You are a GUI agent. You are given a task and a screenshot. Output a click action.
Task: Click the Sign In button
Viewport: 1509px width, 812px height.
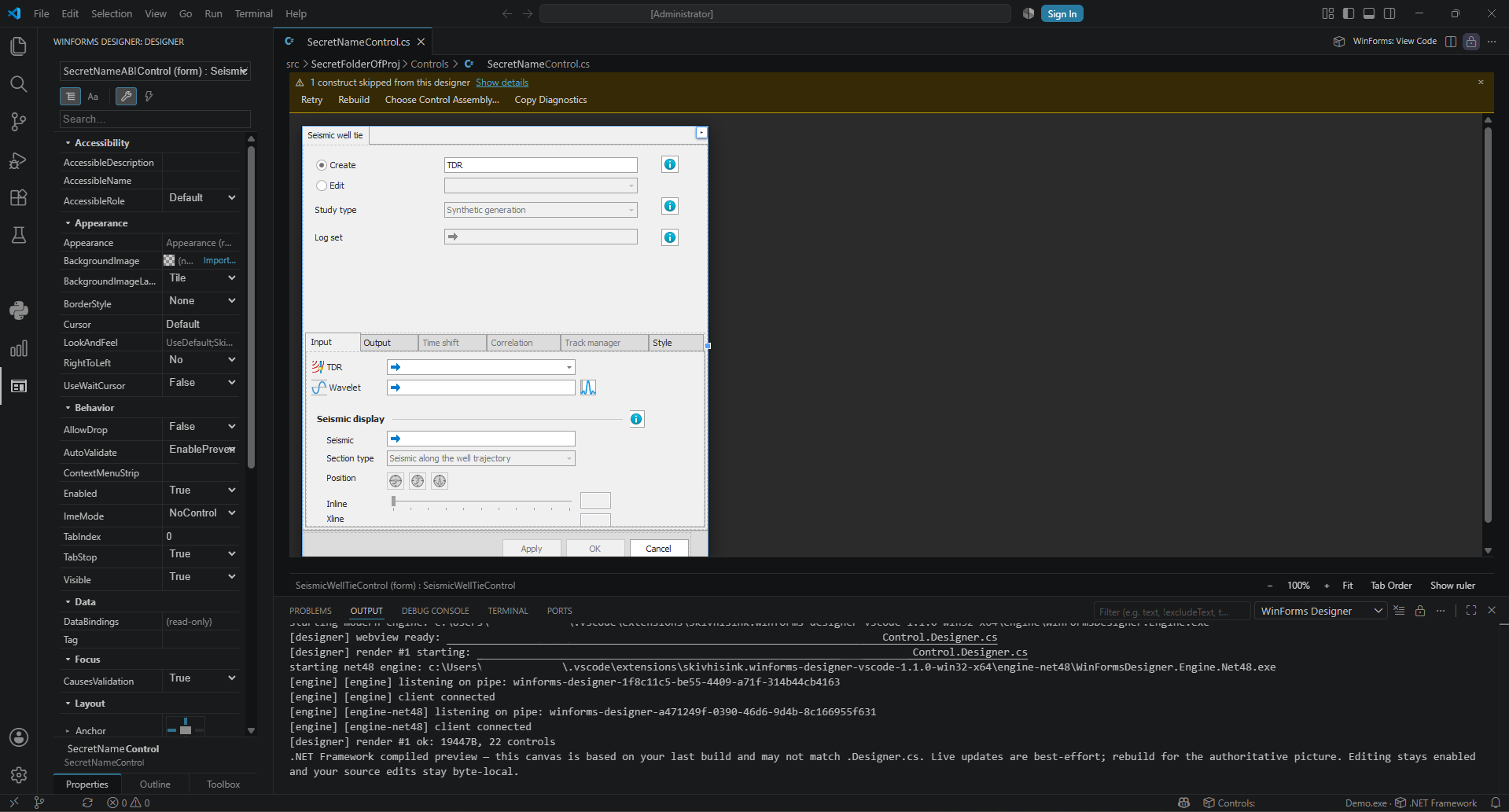pos(1062,13)
